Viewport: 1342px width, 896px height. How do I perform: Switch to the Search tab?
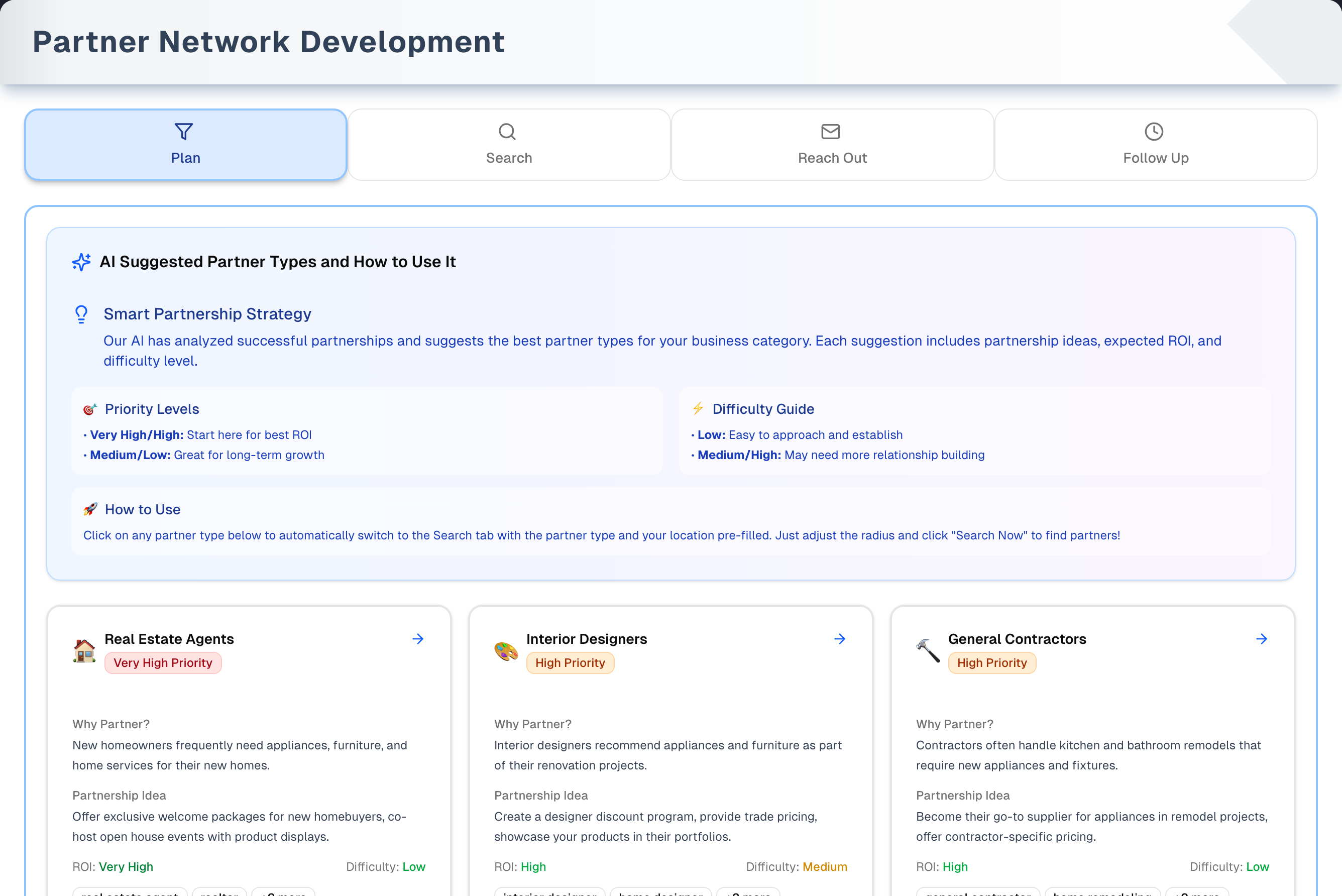[508, 145]
